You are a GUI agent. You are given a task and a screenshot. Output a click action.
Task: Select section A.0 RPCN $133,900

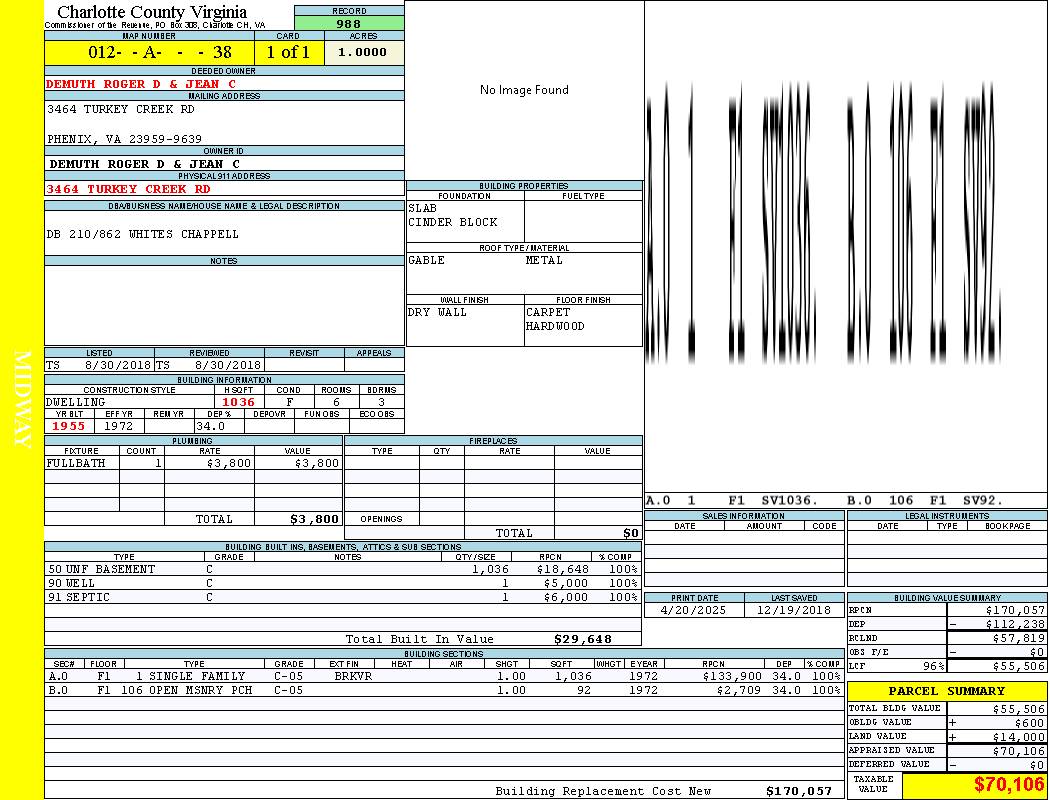coord(731,677)
